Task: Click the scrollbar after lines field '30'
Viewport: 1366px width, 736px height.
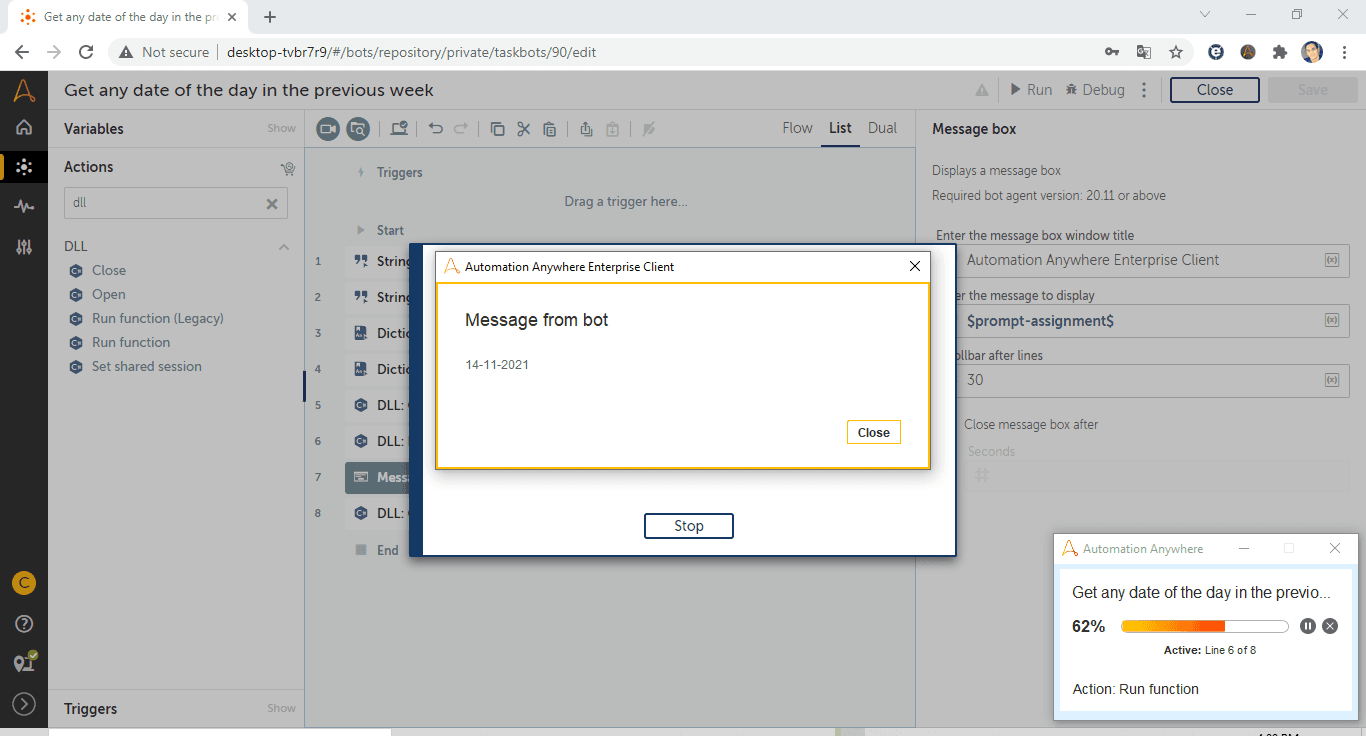Action: point(1141,380)
